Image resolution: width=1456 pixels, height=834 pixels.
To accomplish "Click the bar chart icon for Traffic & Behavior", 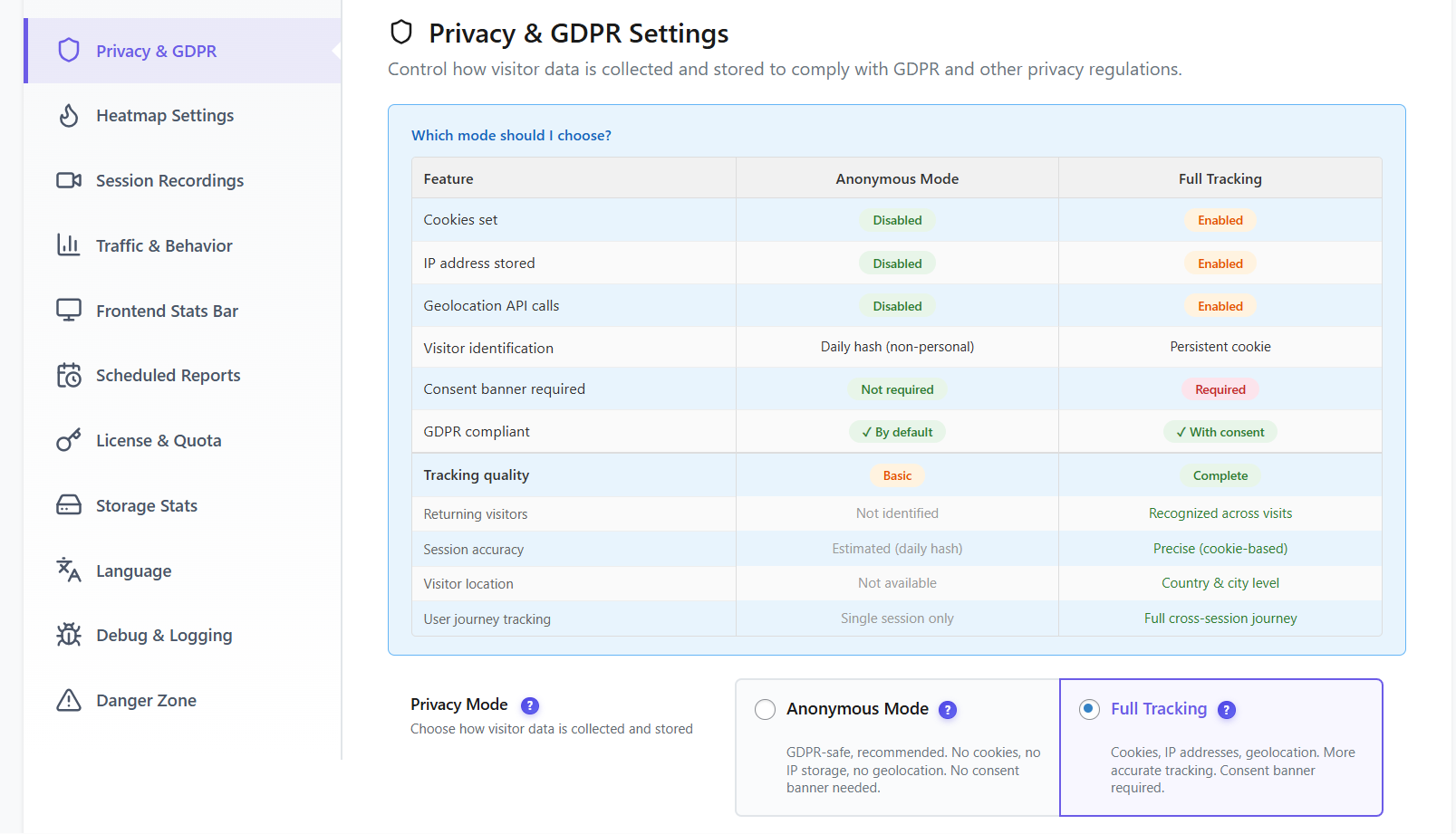I will [69, 245].
